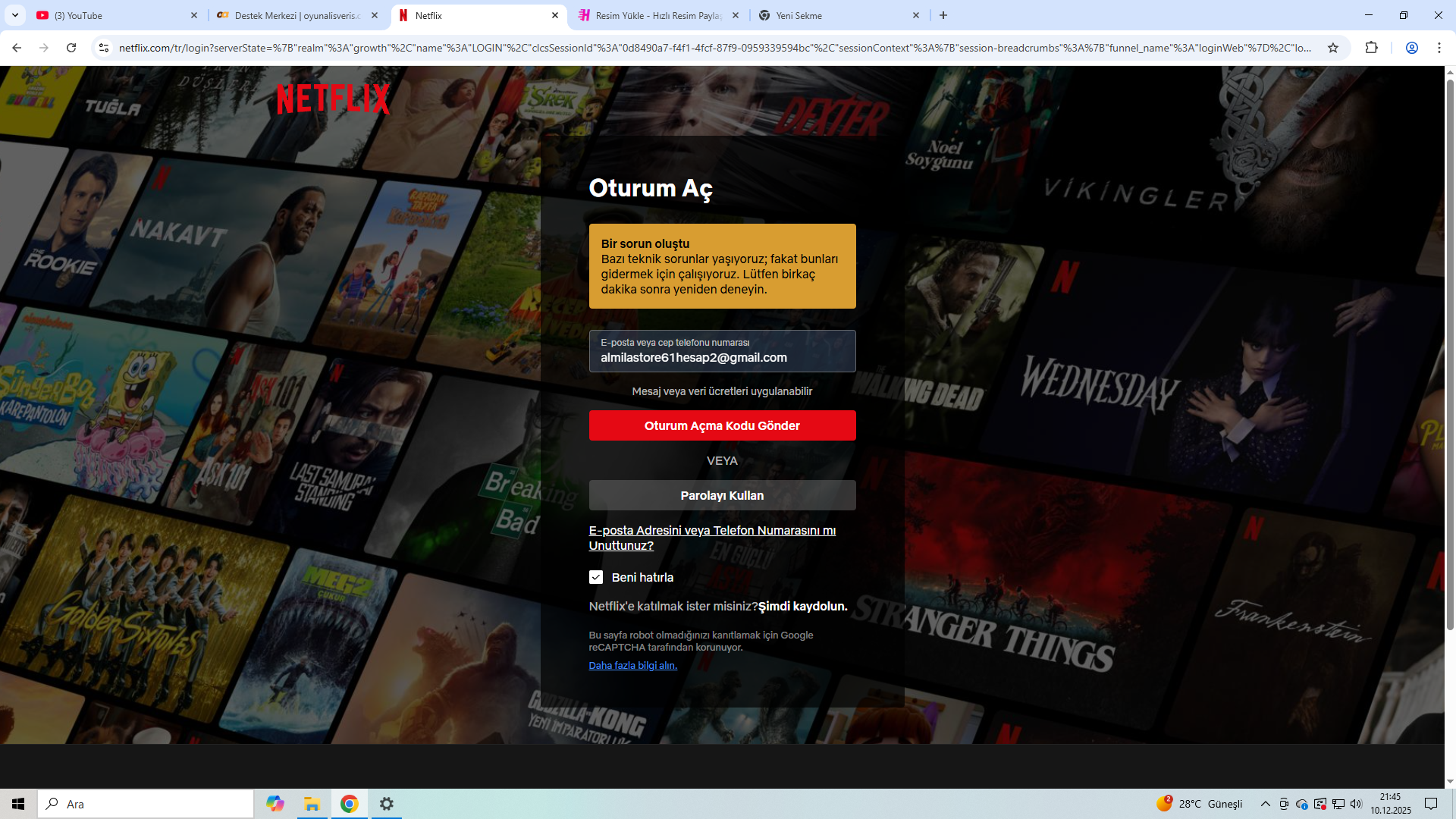This screenshot has height=819, width=1456.
Task: Open the Windows notification center
Action: [x=1431, y=804]
